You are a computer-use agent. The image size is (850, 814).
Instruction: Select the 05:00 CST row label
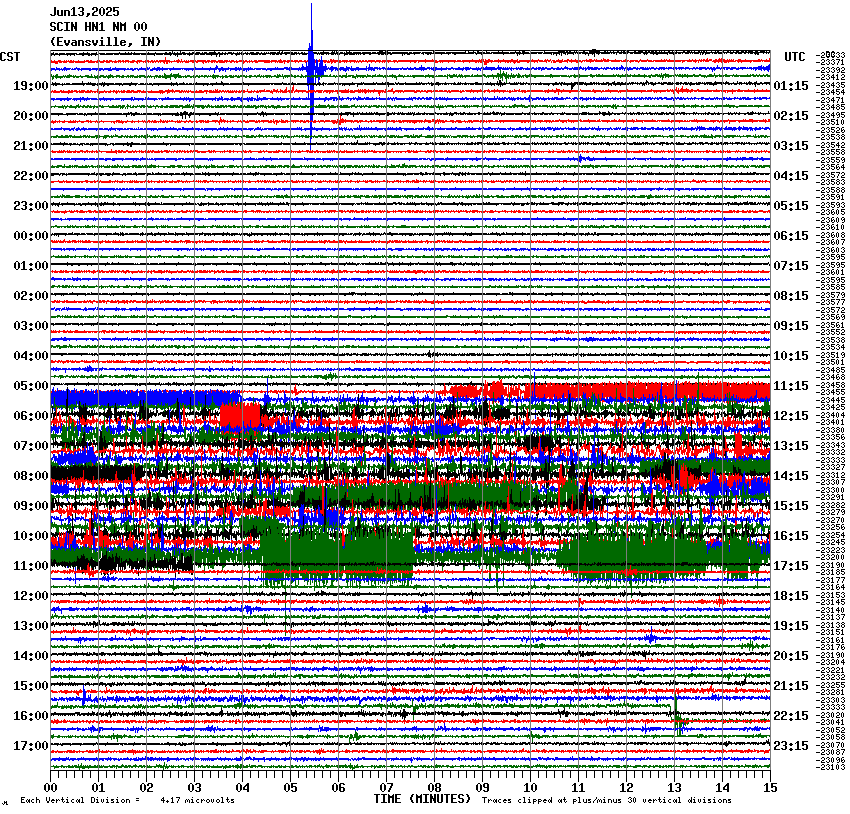click(x=31, y=386)
